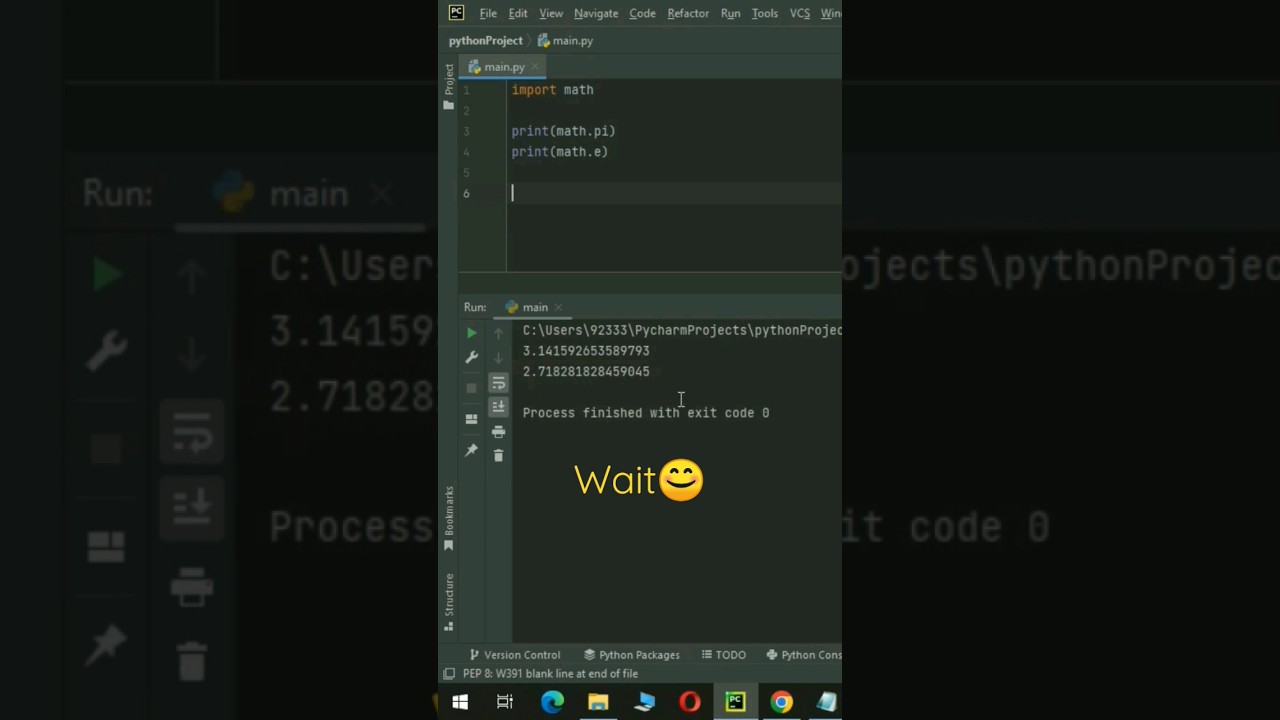Screen dimensions: 1280x720
Task: Click pythonProject in the breadcrumb bar
Action: [486, 41]
